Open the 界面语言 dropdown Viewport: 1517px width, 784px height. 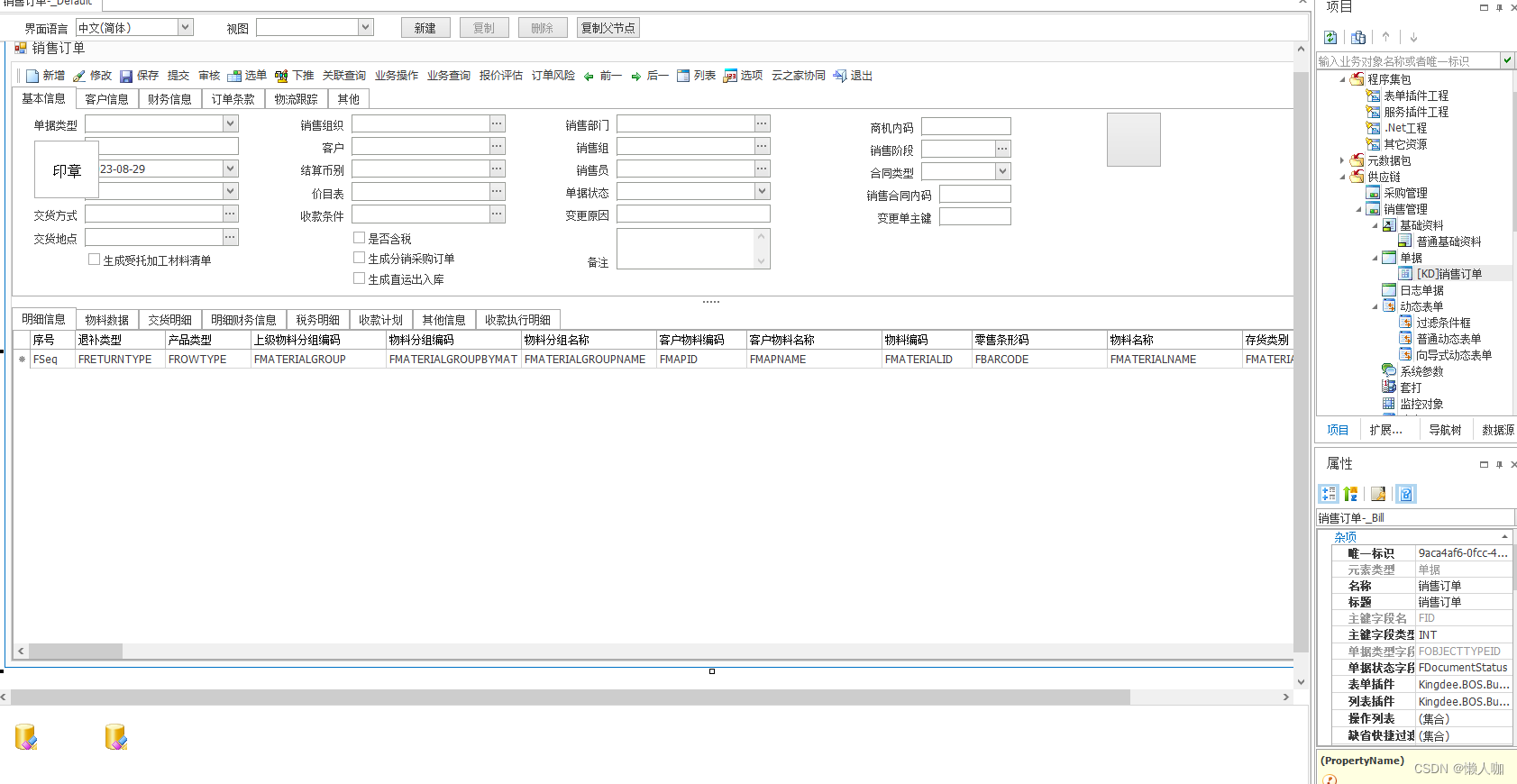(186, 27)
